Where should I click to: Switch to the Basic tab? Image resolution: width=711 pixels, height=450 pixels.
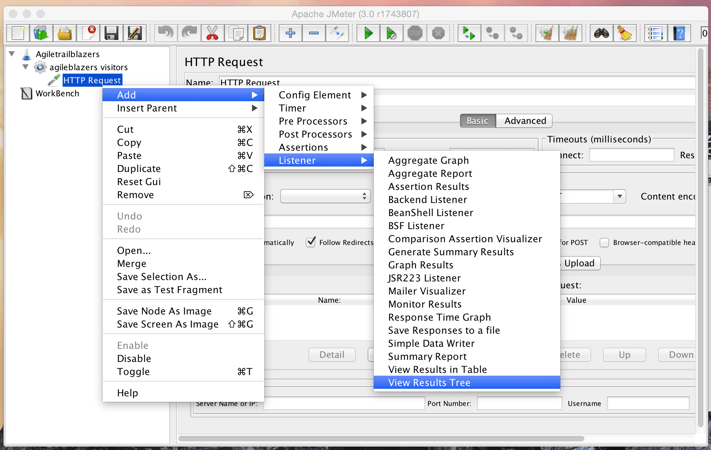click(x=477, y=121)
